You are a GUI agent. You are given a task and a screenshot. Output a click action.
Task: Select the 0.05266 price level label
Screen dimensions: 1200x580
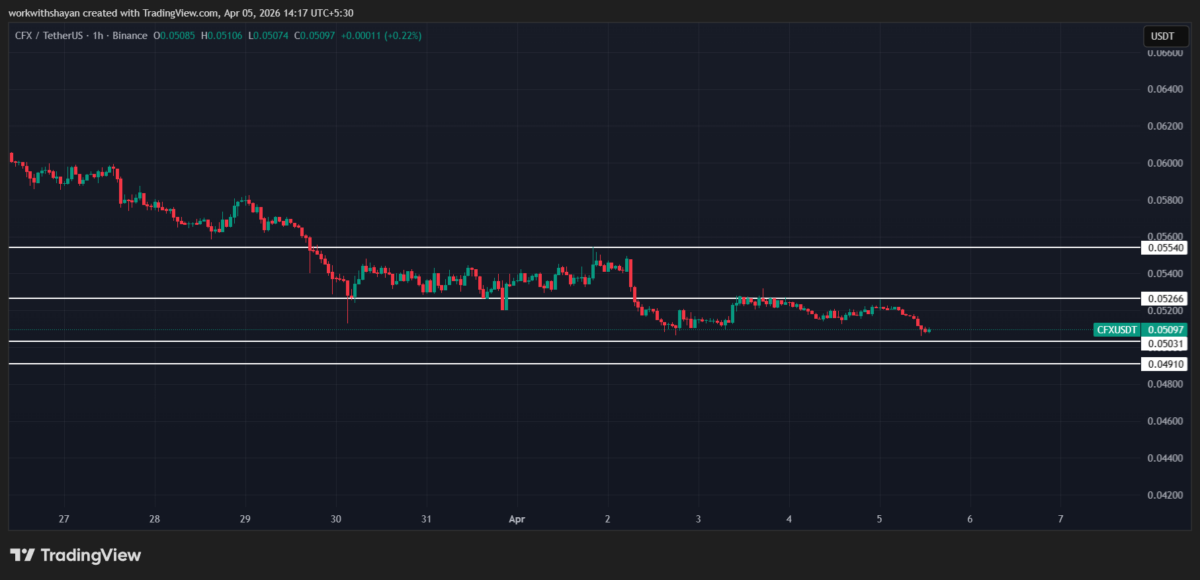click(x=1164, y=297)
